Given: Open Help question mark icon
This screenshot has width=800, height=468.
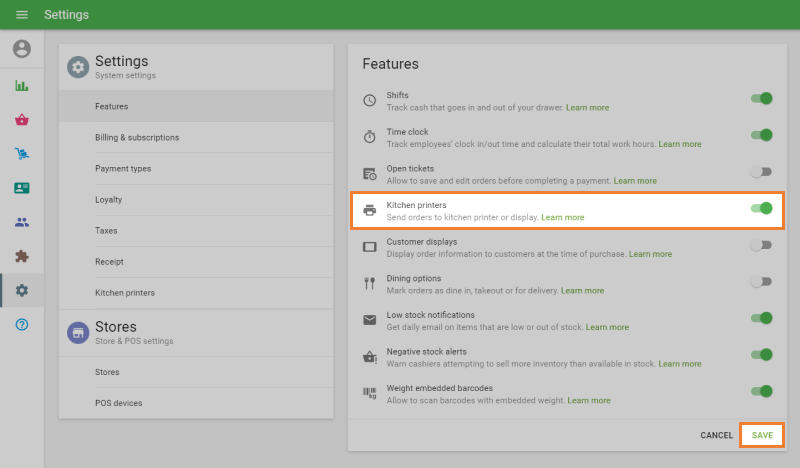Looking at the screenshot, I should pyautogui.click(x=22, y=324).
